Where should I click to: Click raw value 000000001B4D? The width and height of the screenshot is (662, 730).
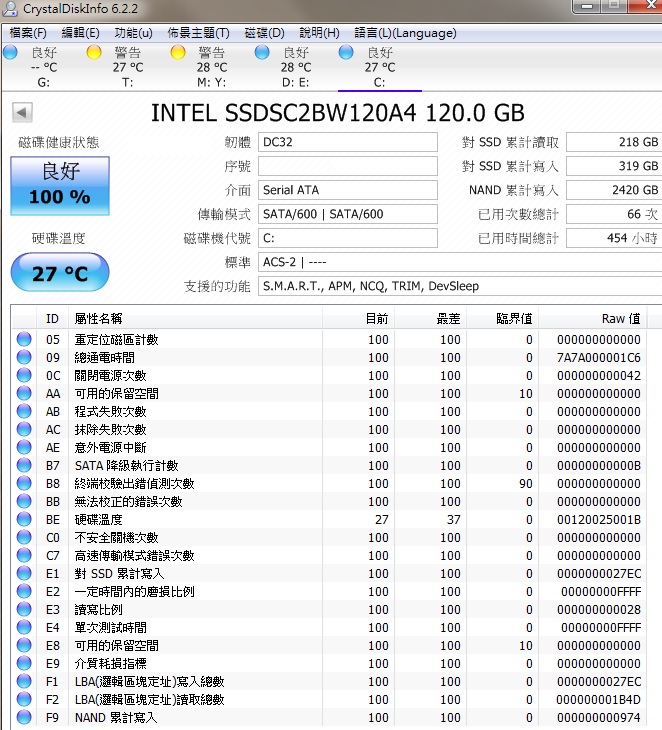[x=599, y=699]
